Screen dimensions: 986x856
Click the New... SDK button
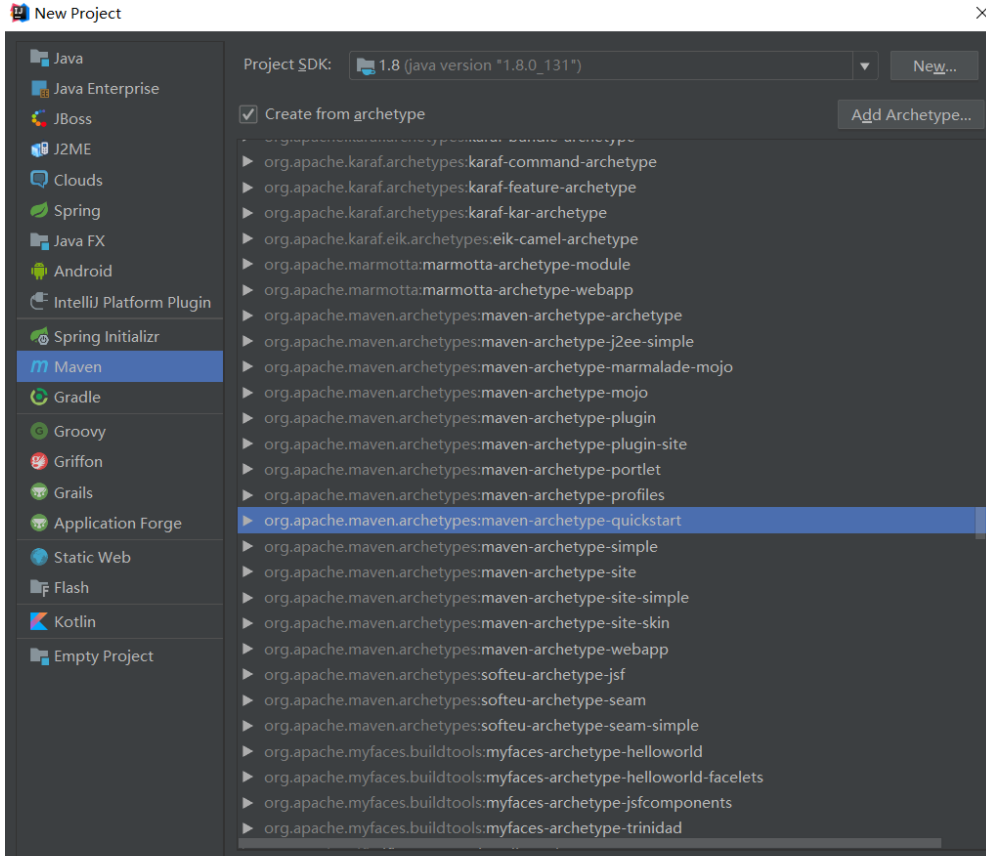(x=934, y=65)
